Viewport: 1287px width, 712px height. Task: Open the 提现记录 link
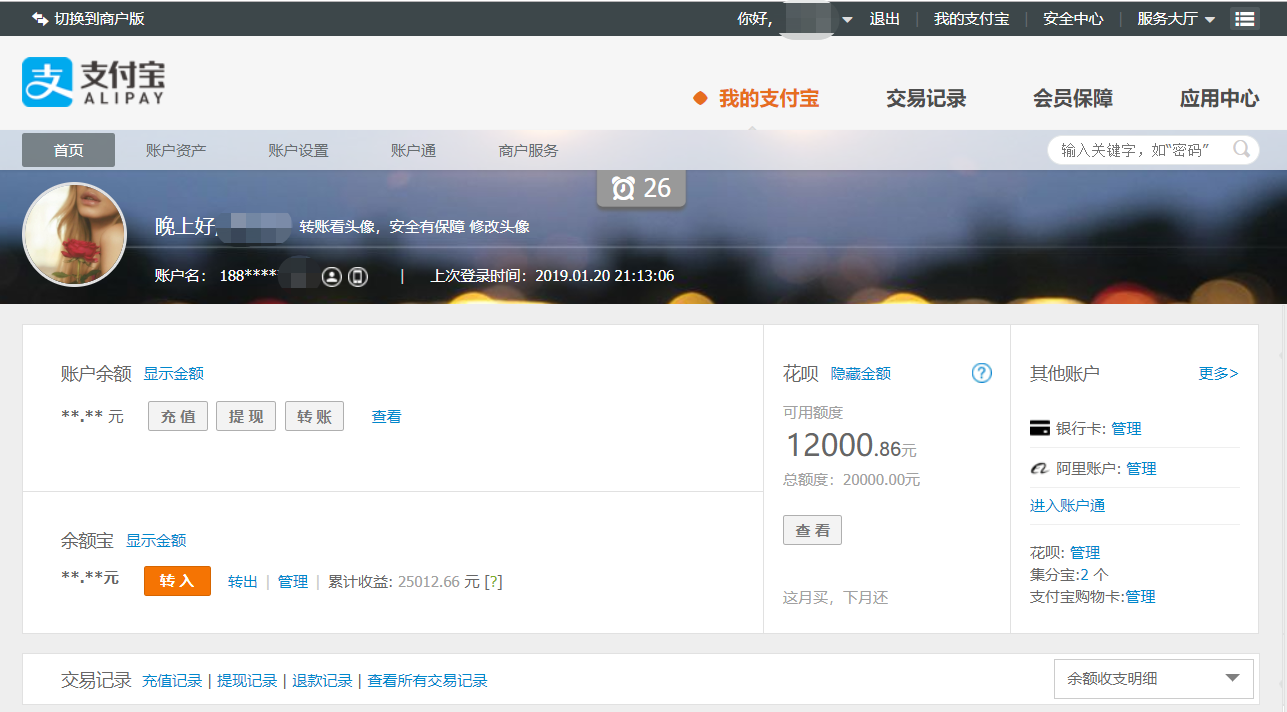(x=247, y=680)
